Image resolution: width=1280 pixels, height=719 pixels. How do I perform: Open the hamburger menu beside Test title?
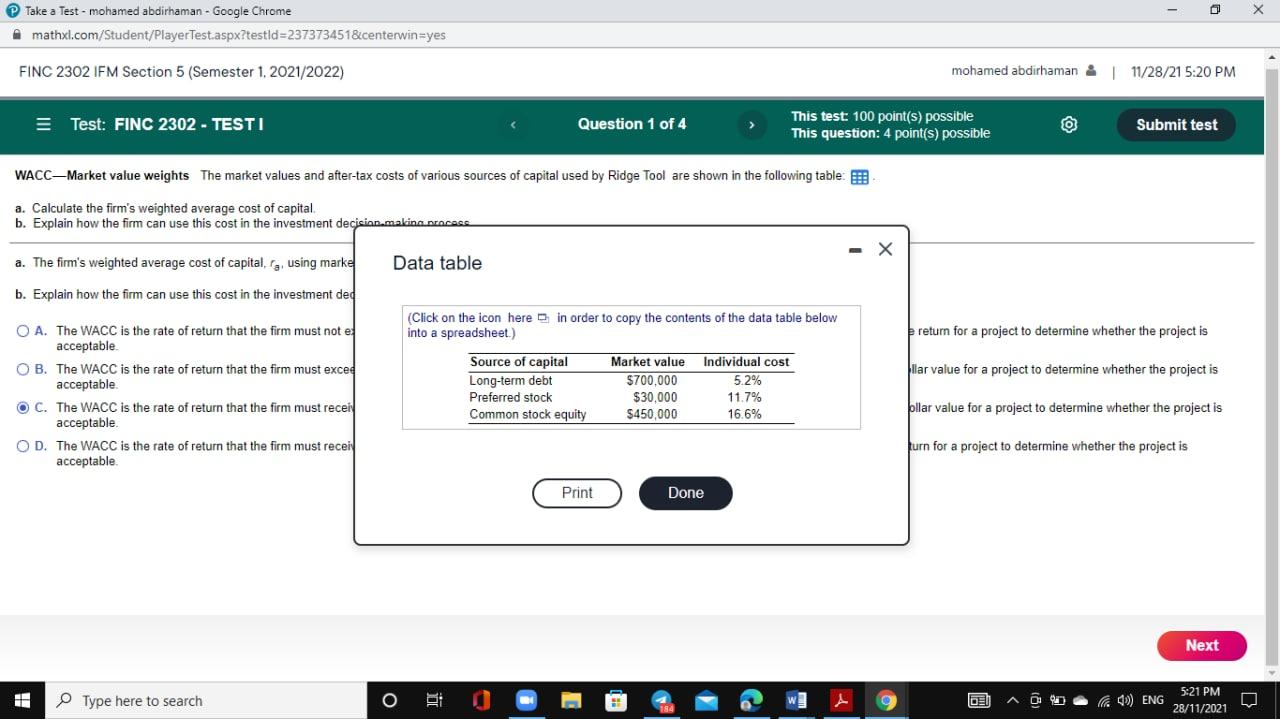click(x=44, y=125)
